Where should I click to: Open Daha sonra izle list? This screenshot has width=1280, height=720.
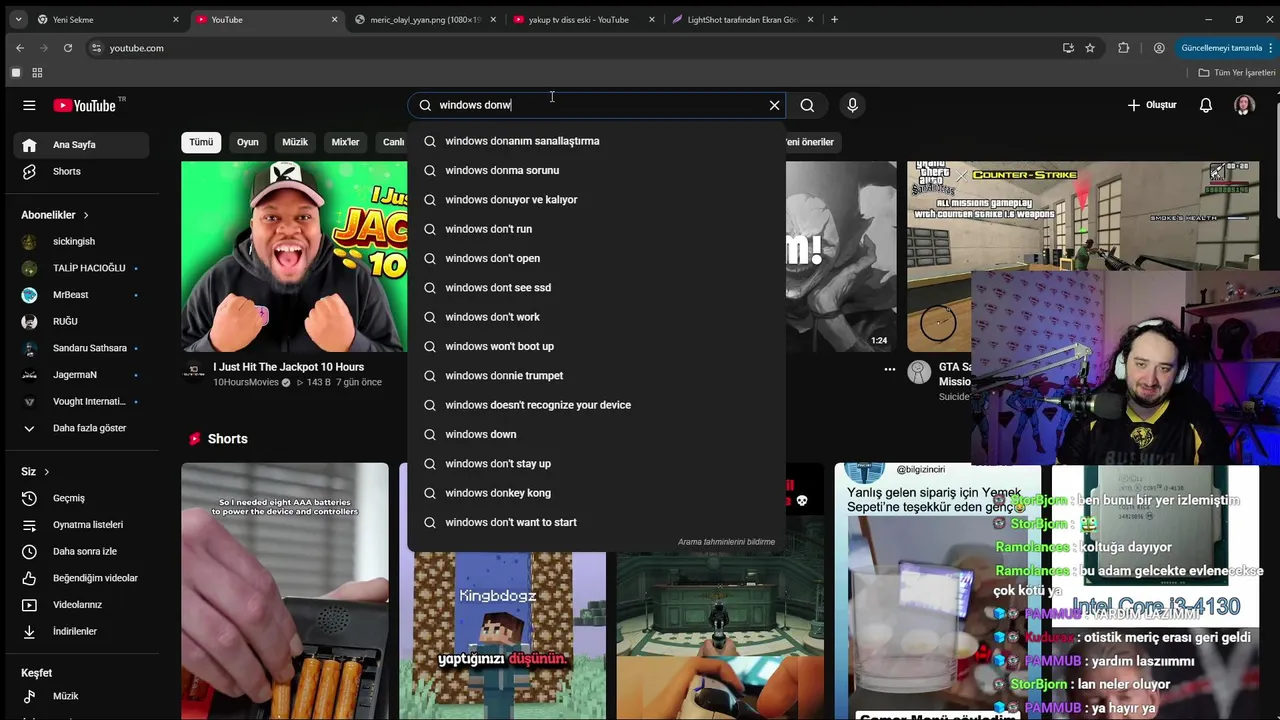coord(82,552)
